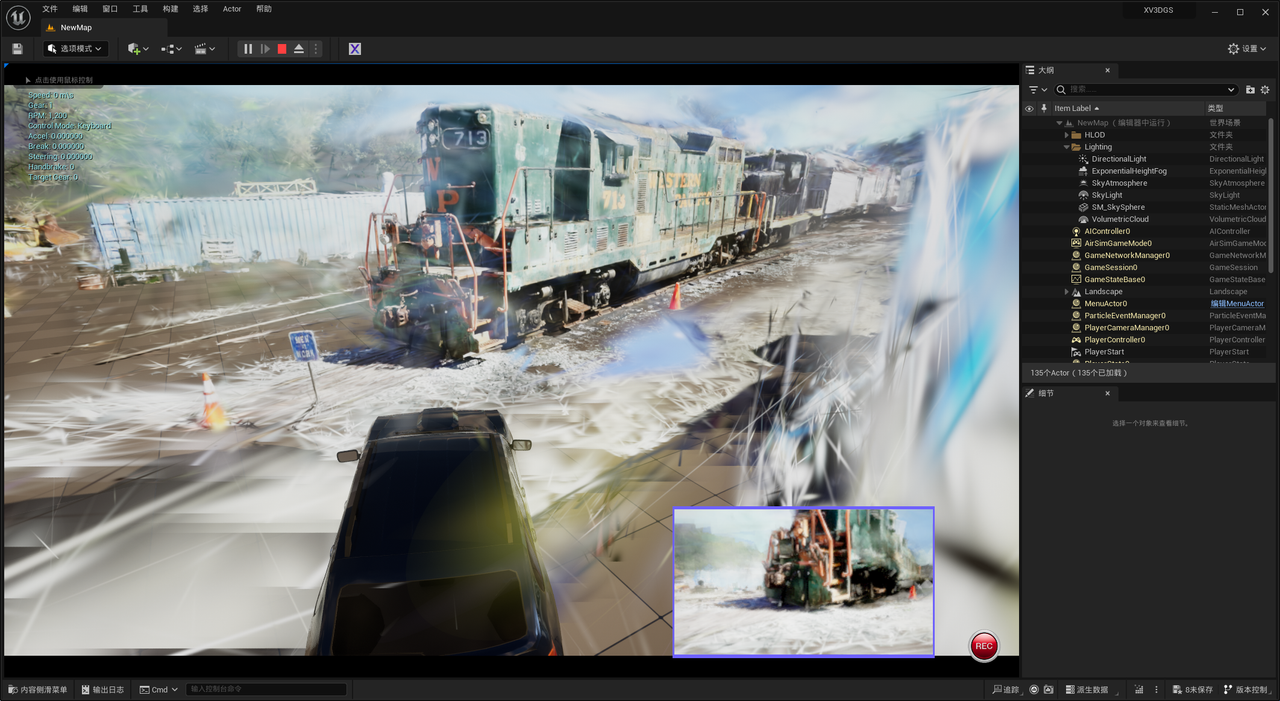Select SM_SkySphere static mesh row
1280x701 pixels.
1118,207
